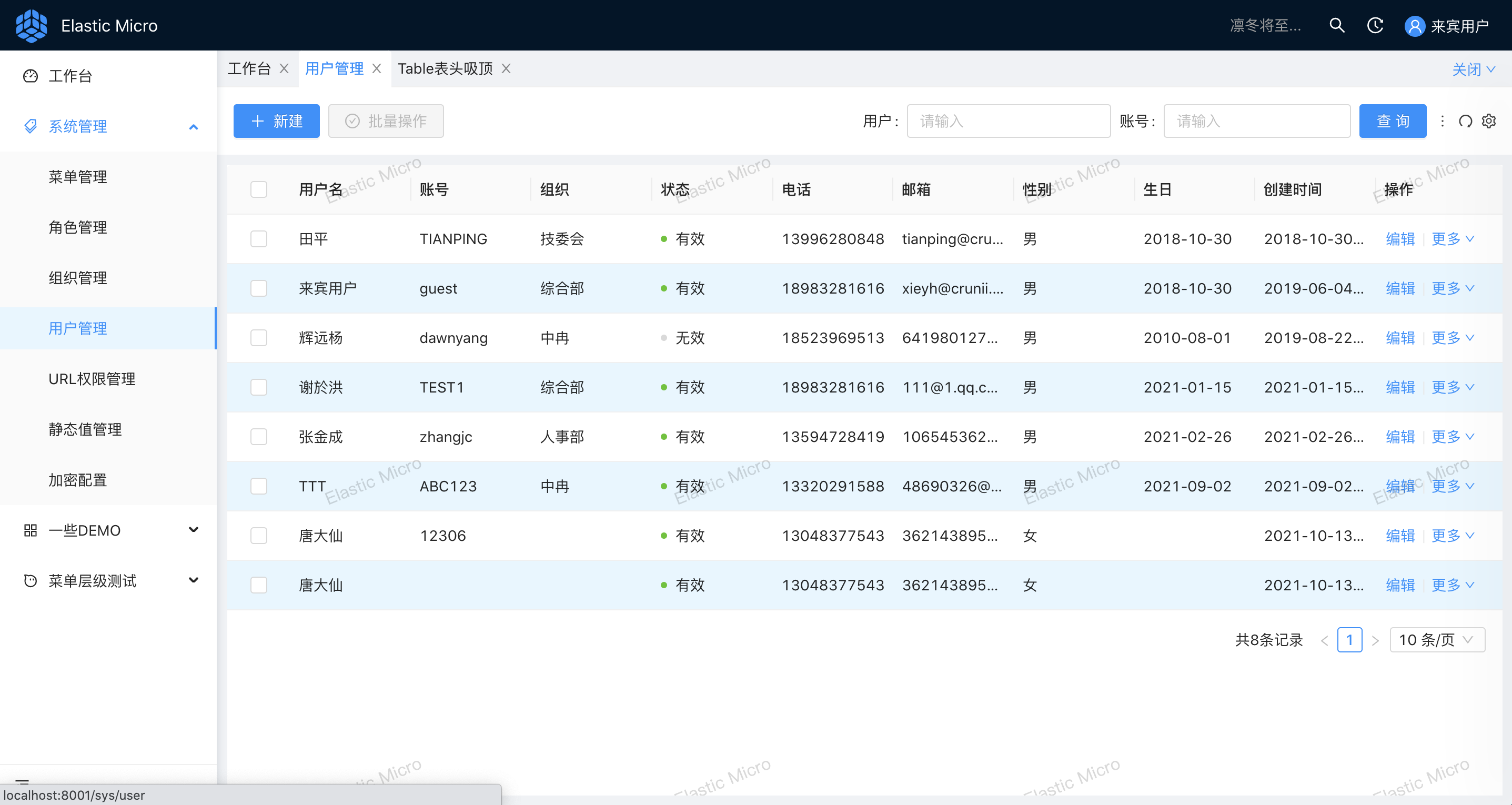This screenshot has height=805, width=1512.
Task: Click the 新建 button
Action: point(276,121)
